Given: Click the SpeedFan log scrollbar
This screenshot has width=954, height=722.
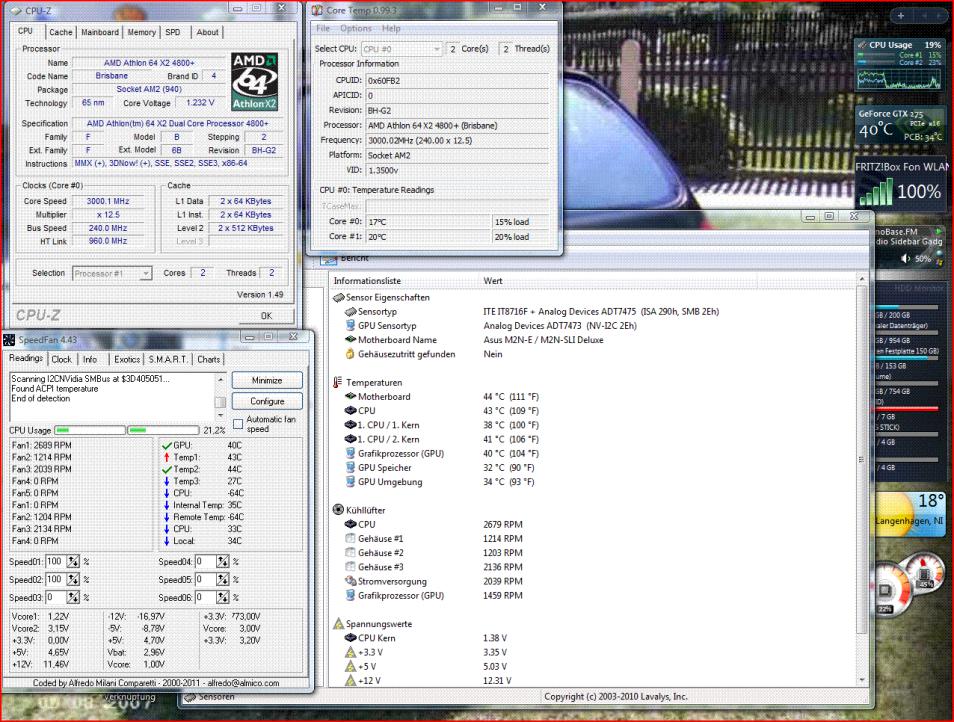Looking at the screenshot, I should (x=220, y=397).
